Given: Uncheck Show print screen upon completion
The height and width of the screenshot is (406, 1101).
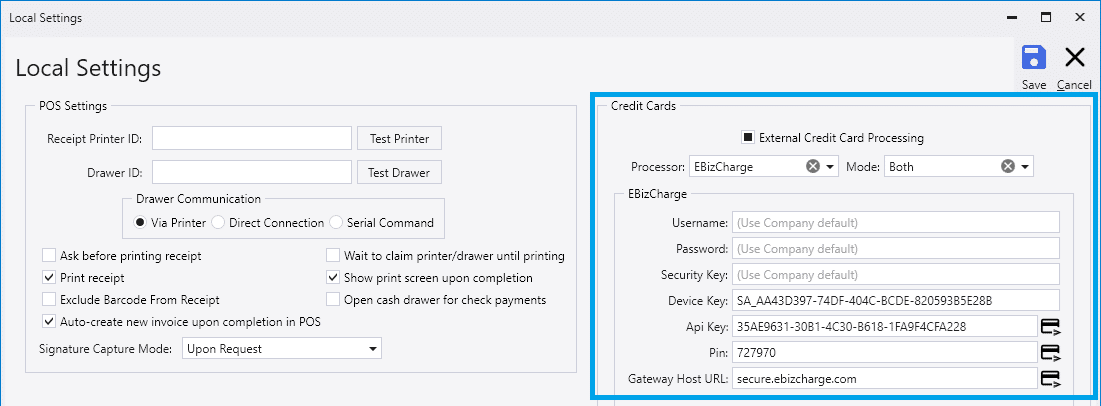Looking at the screenshot, I should [x=332, y=277].
